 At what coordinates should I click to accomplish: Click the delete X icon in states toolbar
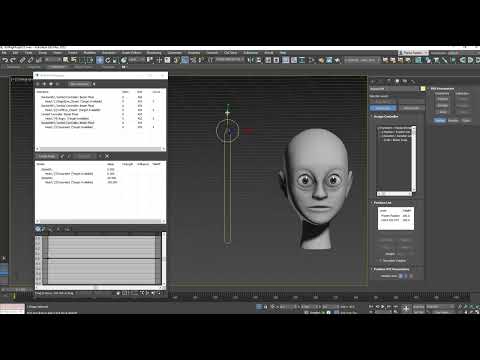click(x=107, y=156)
